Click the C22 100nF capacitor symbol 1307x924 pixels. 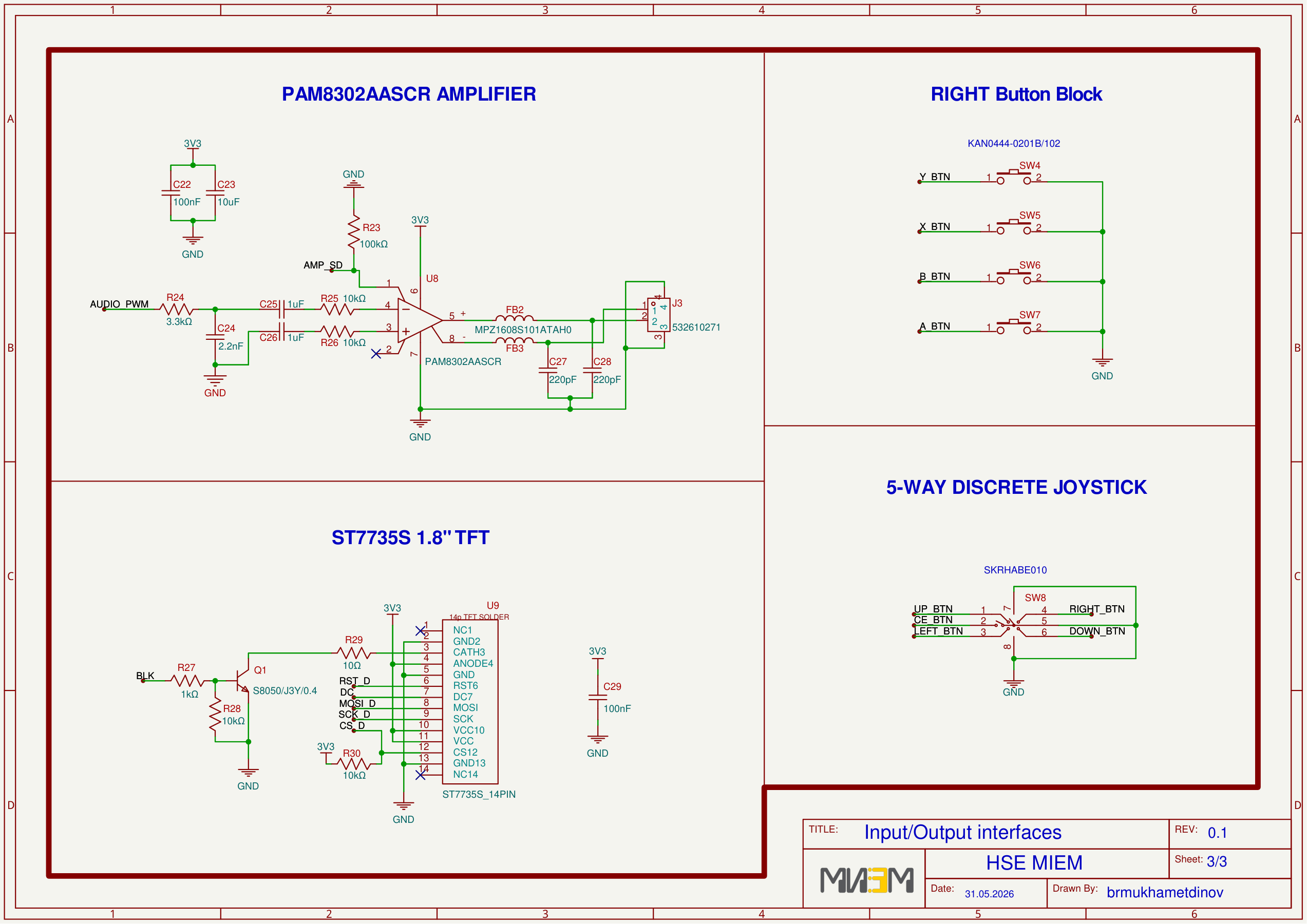click(171, 193)
